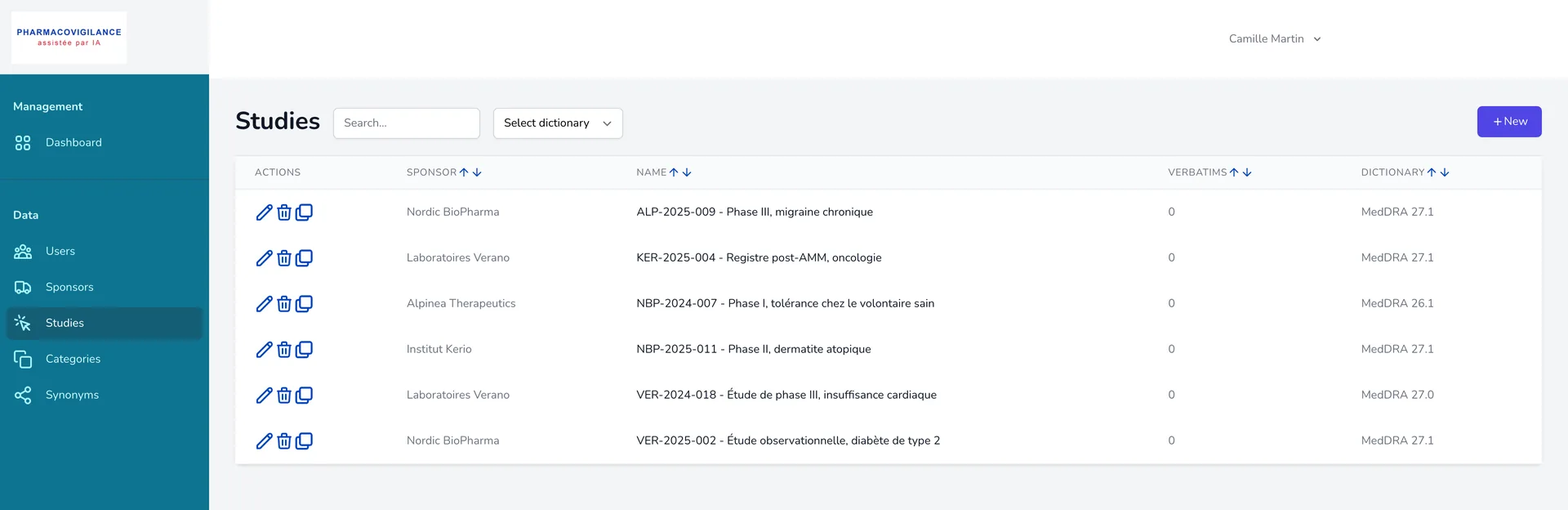Viewport: 1568px width, 510px height.
Task: Click verbatims count in NBP-2025-011 row
Action: coord(1171,349)
